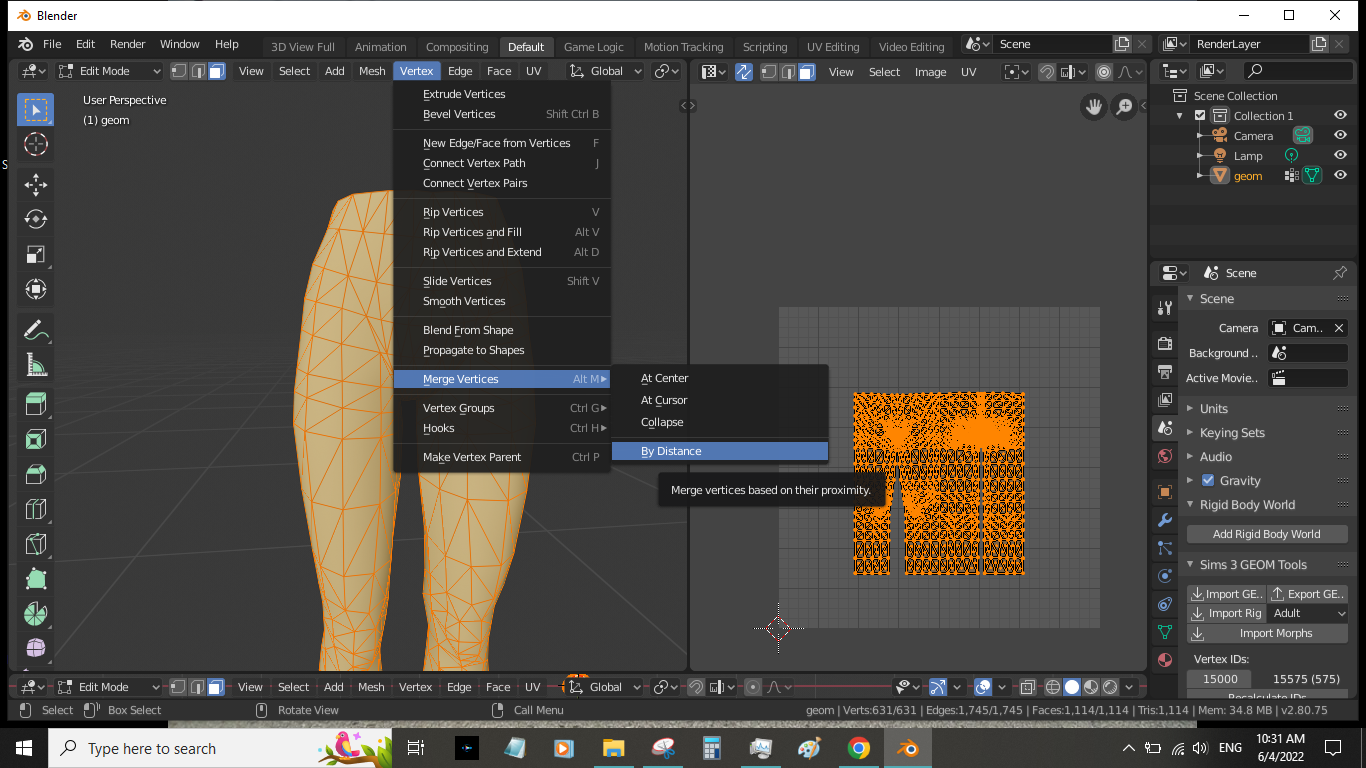The height and width of the screenshot is (768, 1366).
Task: Select the Bevel tool
Action: click(35, 474)
